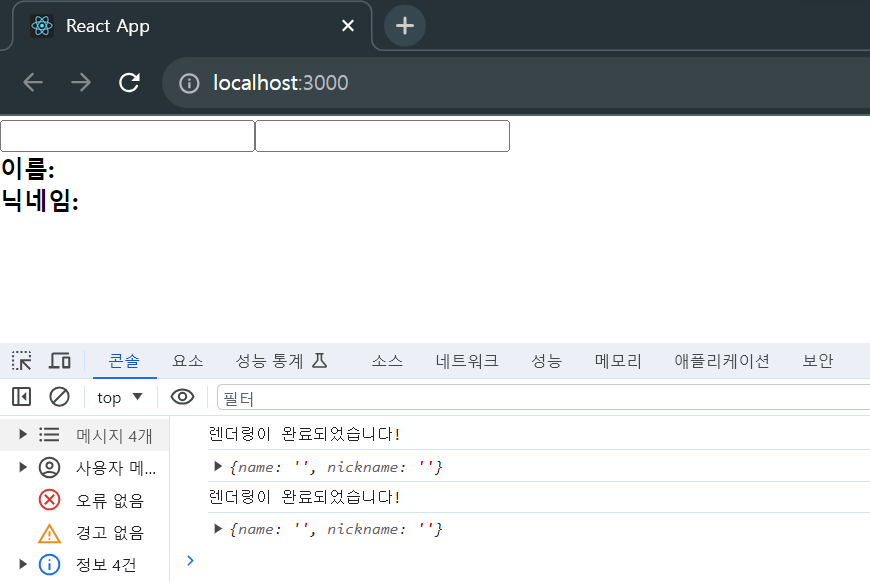Click the user icon beside 사용자 메시지
870x582 pixels.
coord(49,467)
